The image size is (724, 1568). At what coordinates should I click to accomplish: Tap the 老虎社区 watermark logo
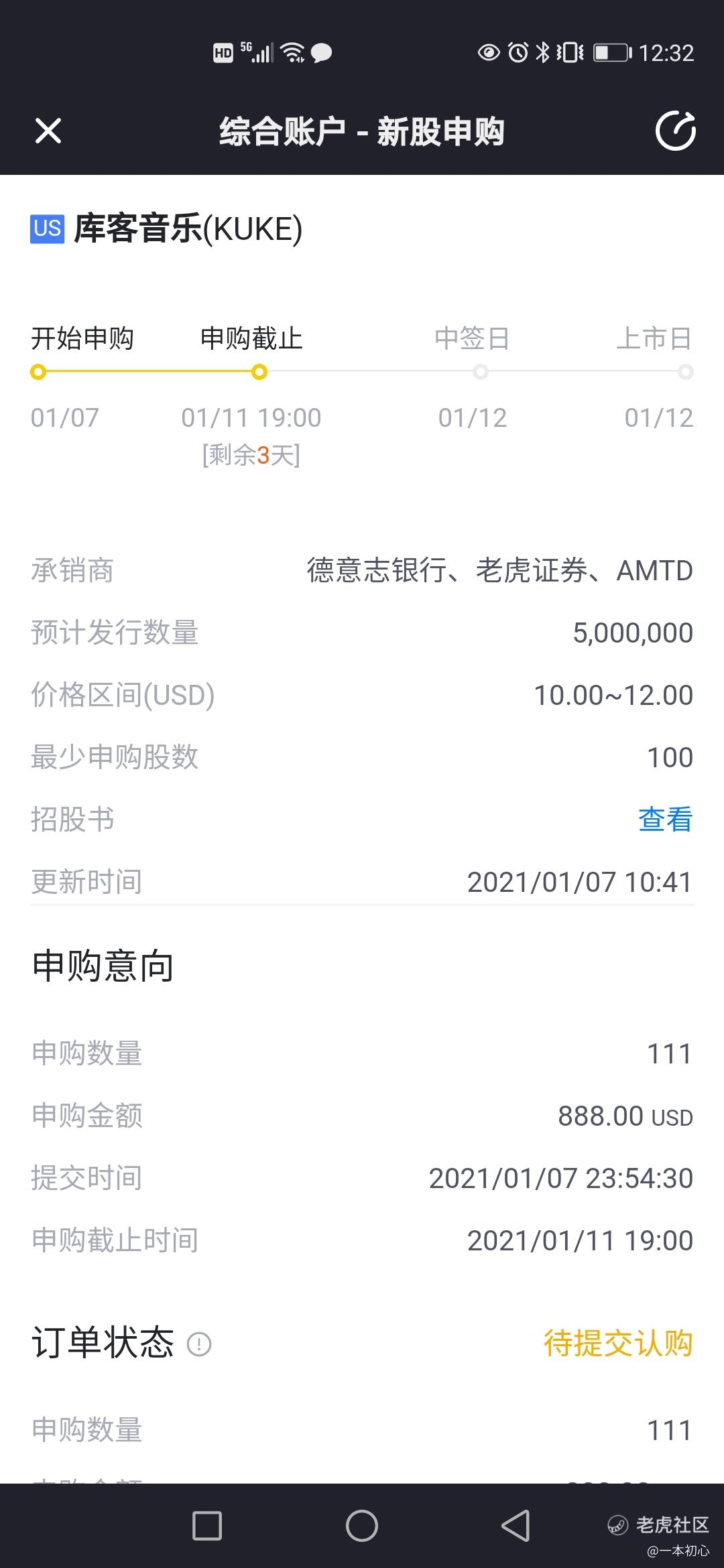pos(658,1524)
